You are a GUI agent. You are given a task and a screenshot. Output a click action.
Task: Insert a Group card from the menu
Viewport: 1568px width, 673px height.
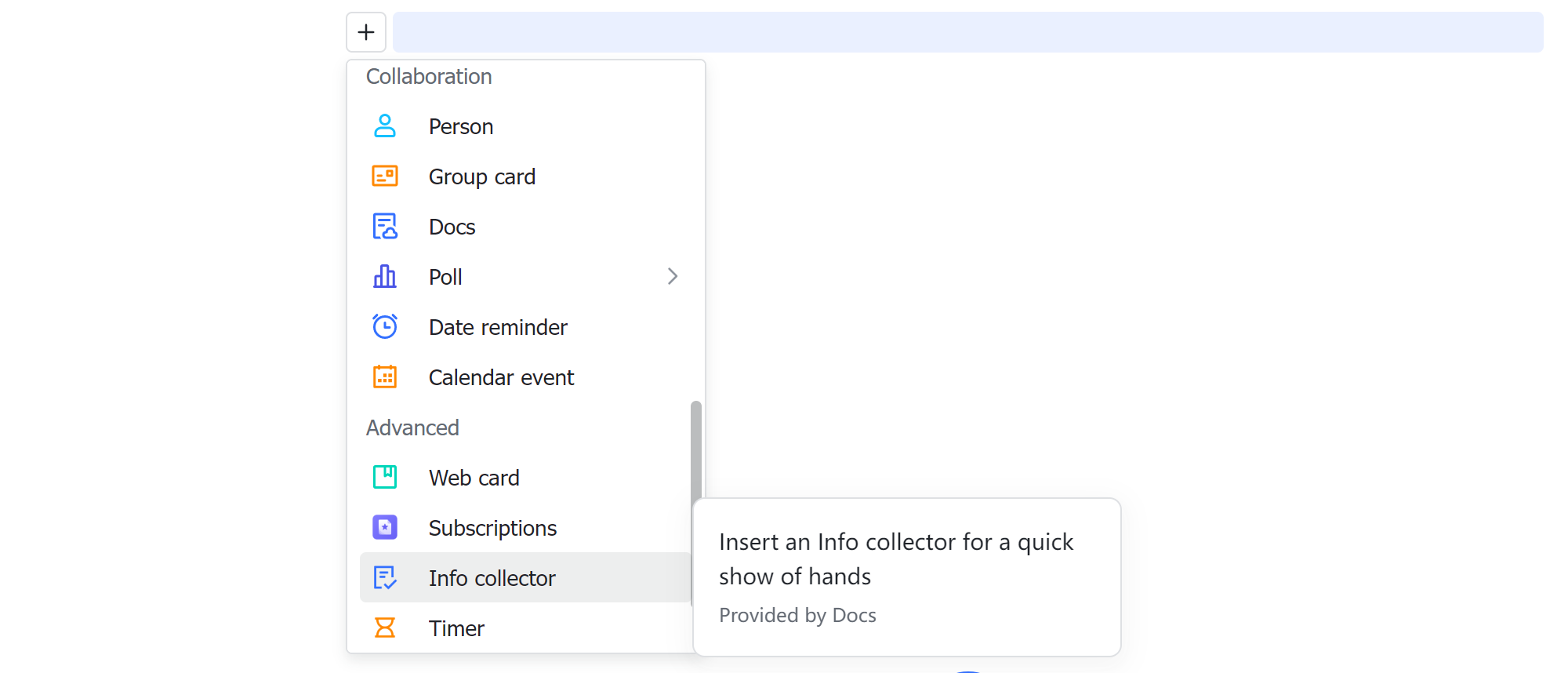(x=482, y=176)
